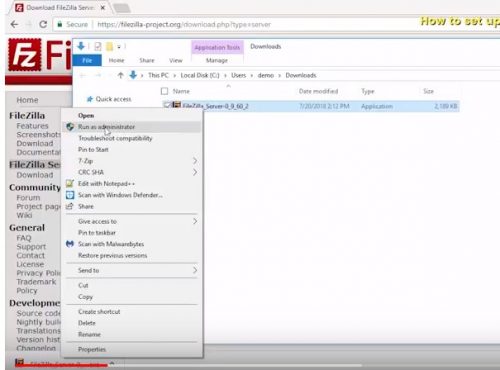This screenshot has width=500, height=370.
Task: Click the Downloads folder icon in address bar
Action: point(133,75)
